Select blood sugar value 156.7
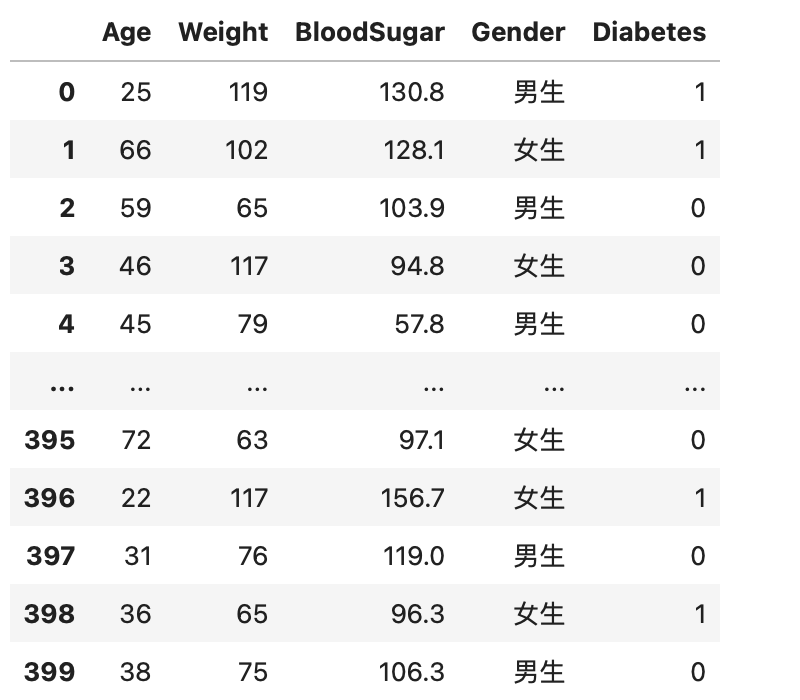 tap(412, 498)
